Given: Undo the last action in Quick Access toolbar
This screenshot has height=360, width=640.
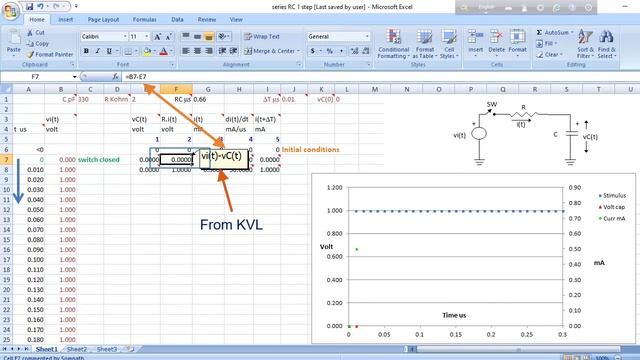Looking at the screenshot, I should [x=40, y=7].
